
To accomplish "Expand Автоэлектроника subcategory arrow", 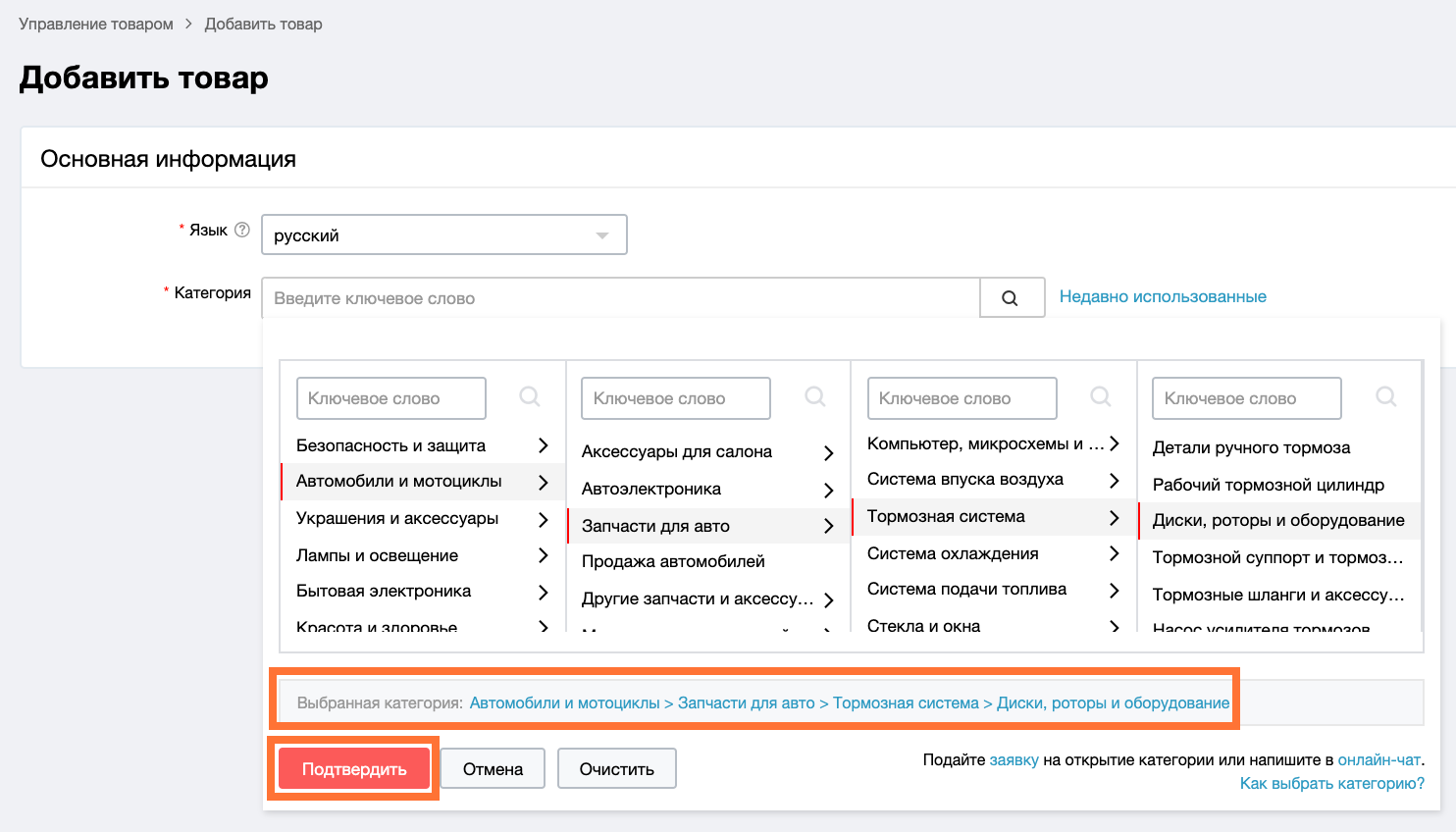I will pyautogui.click(x=828, y=490).
